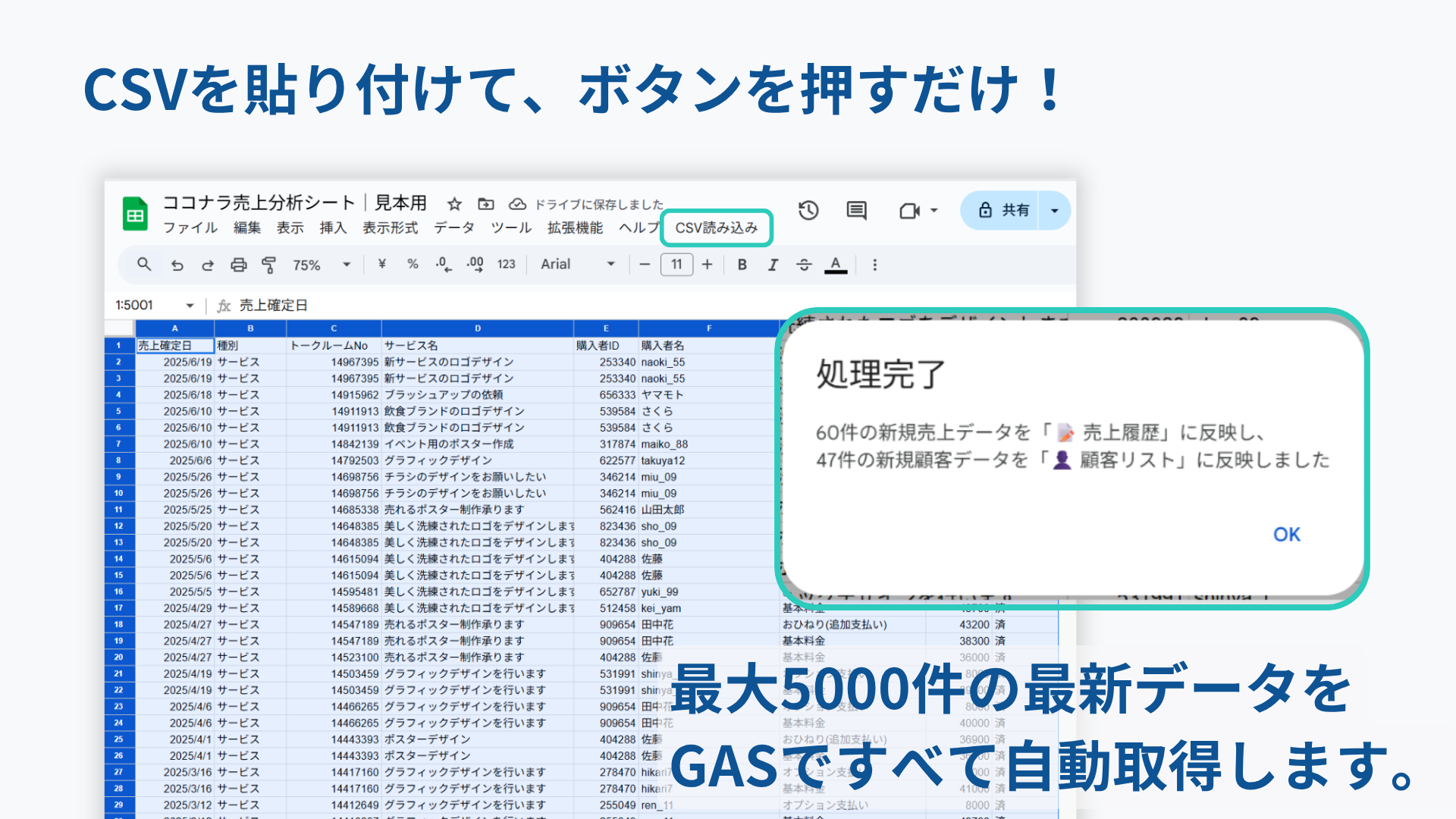Click the saved to Drive cloud icon
Screen dimensions: 1456x819
pyautogui.click(x=517, y=204)
